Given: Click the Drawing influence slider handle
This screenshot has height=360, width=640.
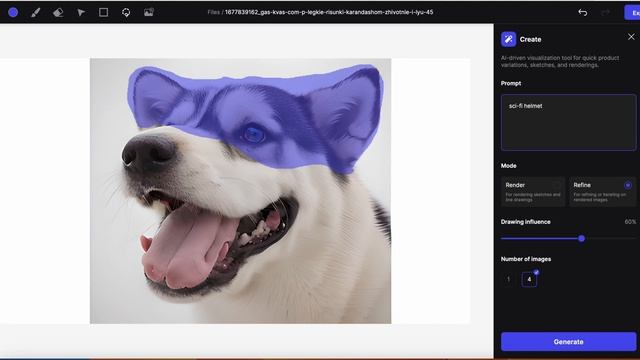Looking at the screenshot, I should (x=582, y=238).
